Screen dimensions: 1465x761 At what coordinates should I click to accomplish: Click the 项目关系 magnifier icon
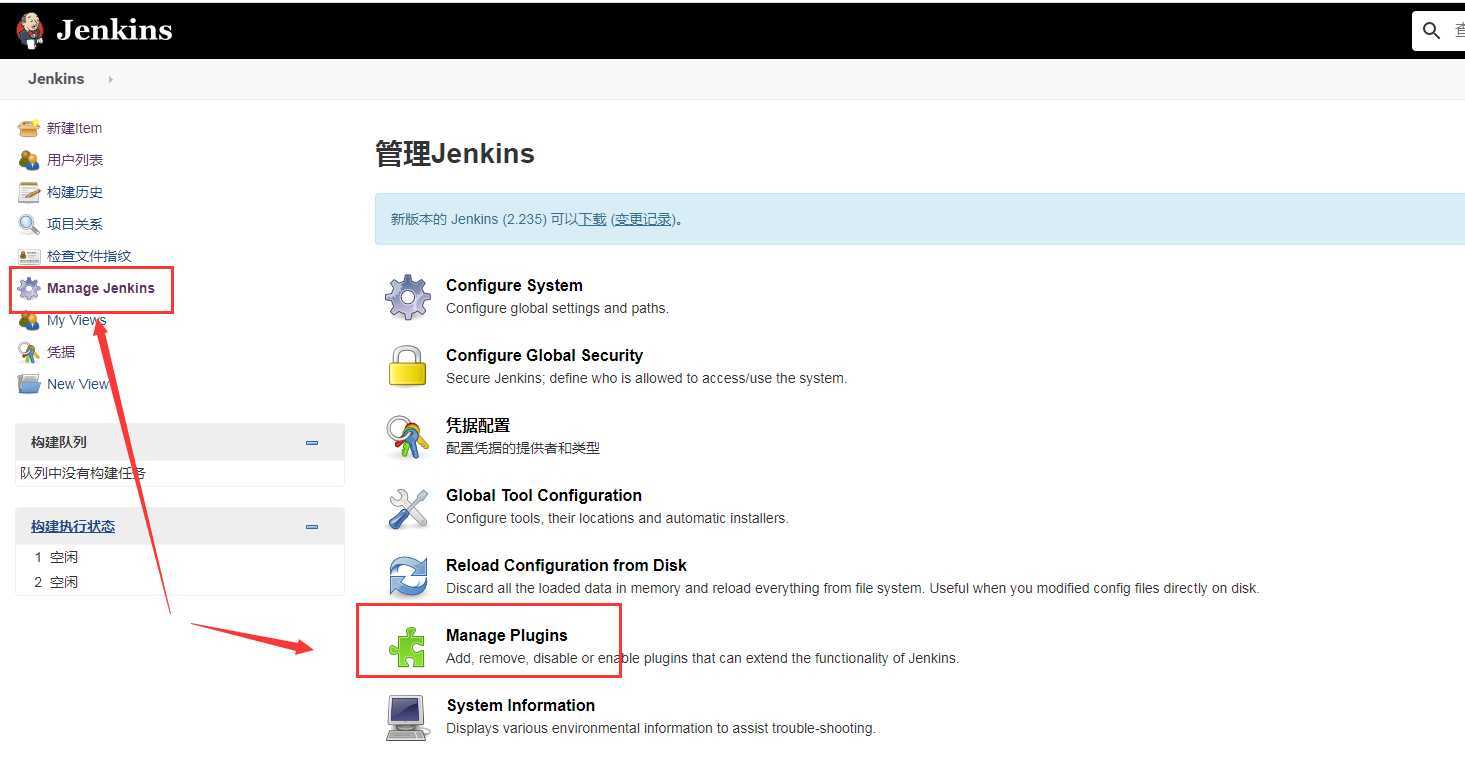(29, 224)
